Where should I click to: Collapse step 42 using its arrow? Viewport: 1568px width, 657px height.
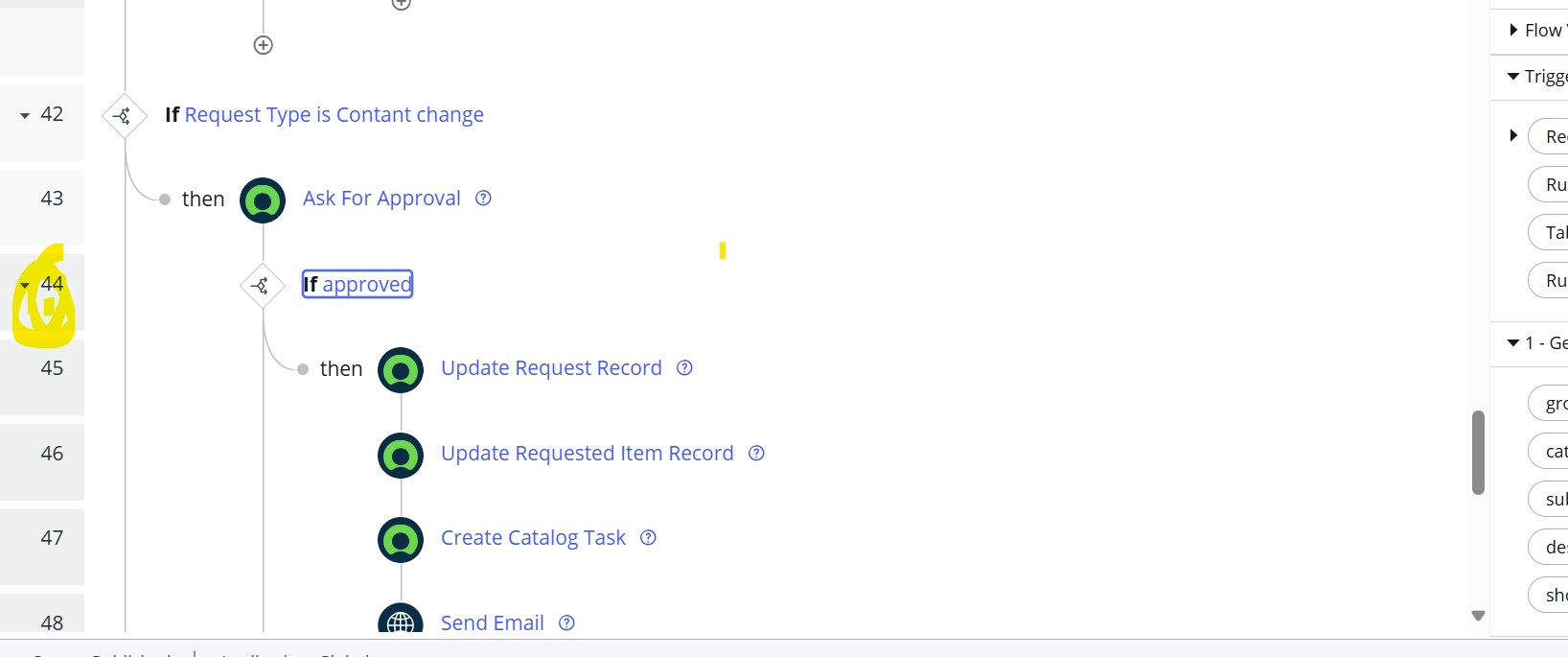25,115
